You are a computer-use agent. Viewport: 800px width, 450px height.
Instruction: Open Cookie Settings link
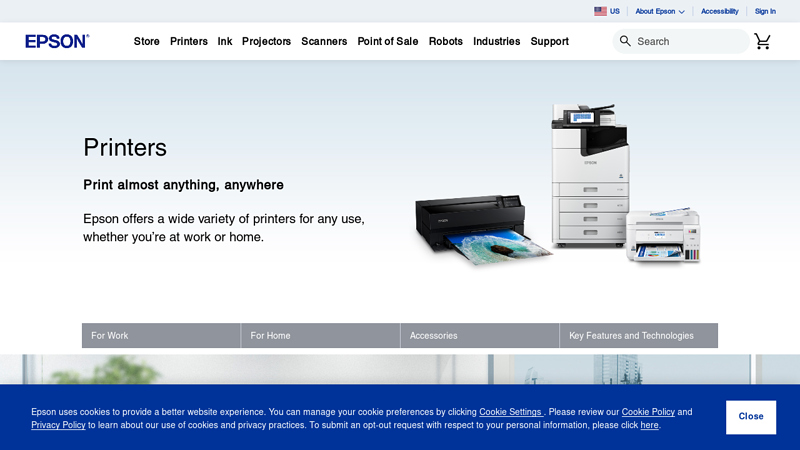point(511,412)
